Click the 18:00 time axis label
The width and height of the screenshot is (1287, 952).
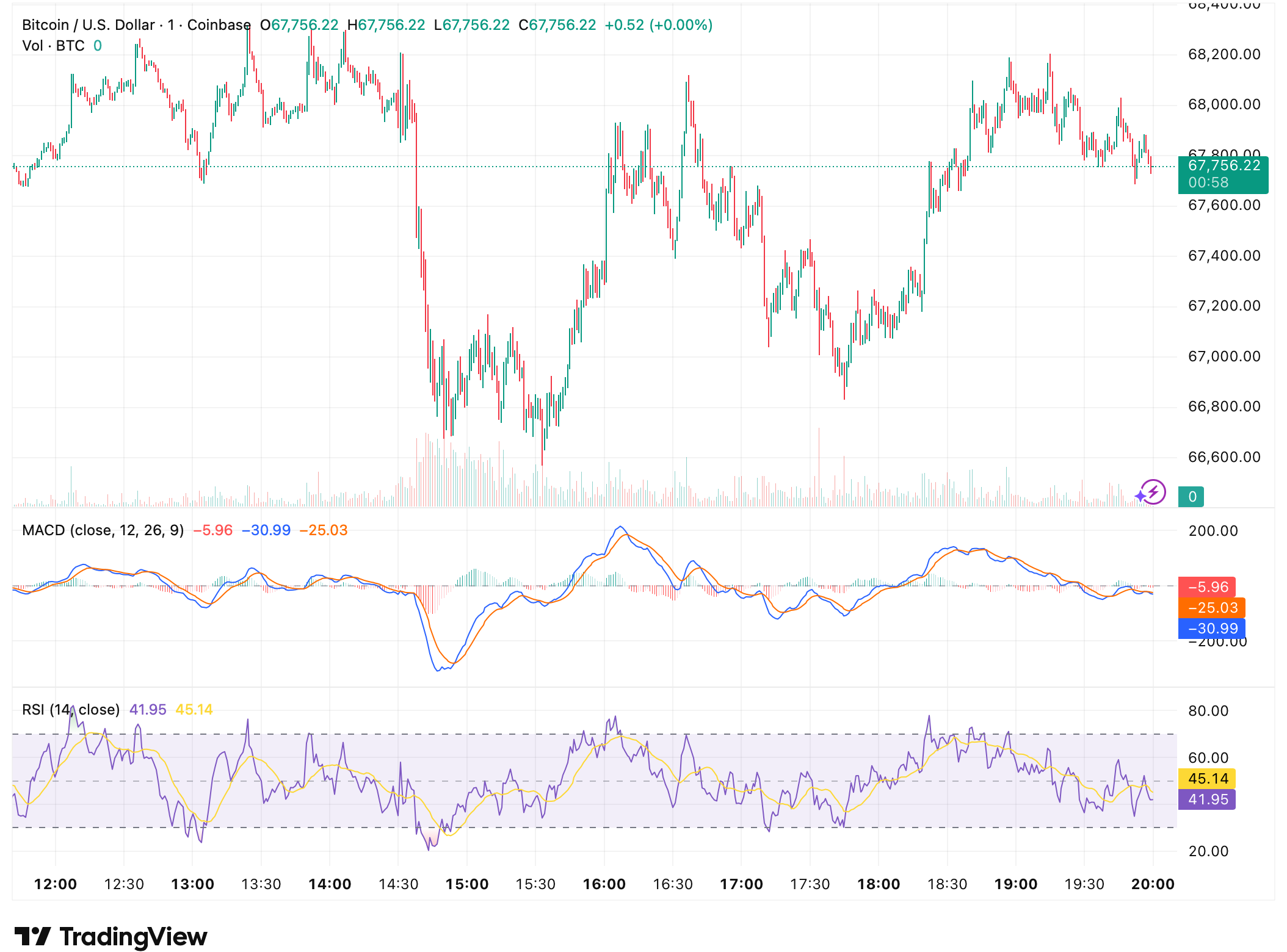click(x=879, y=884)
